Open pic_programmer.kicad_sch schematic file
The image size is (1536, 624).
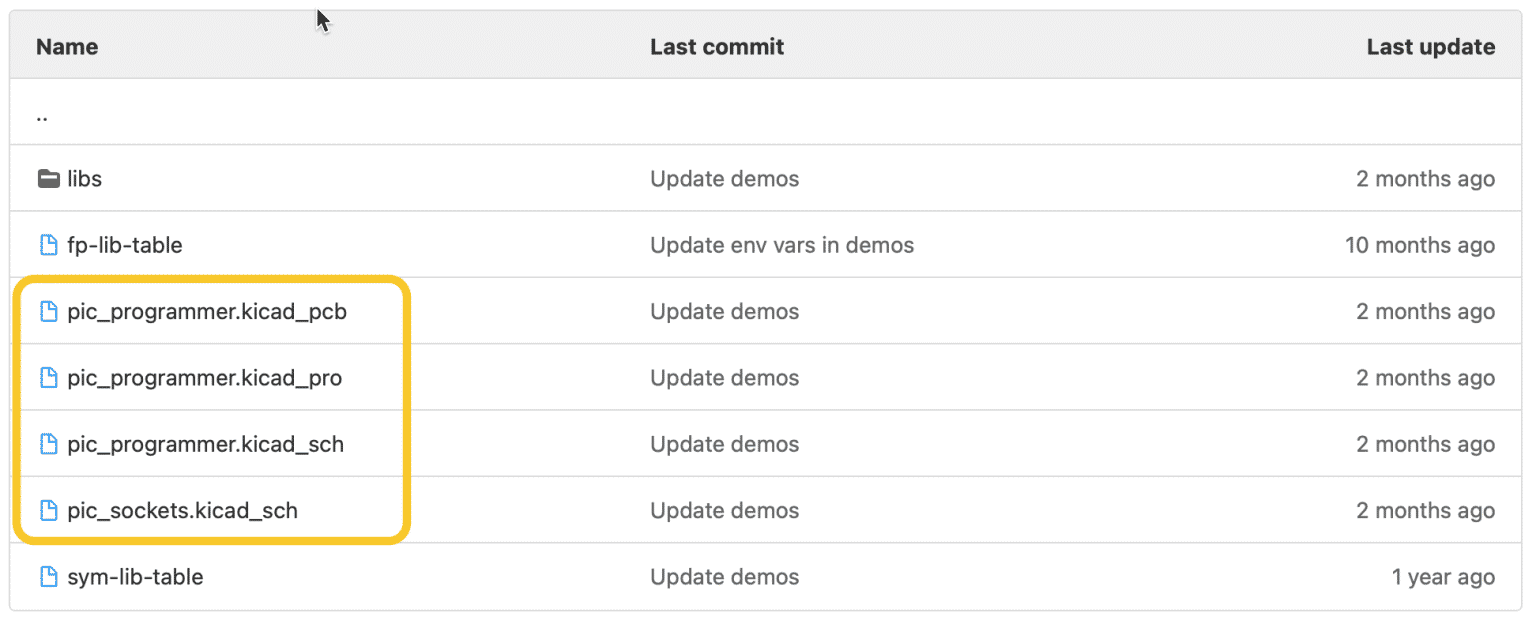(206, 444)
